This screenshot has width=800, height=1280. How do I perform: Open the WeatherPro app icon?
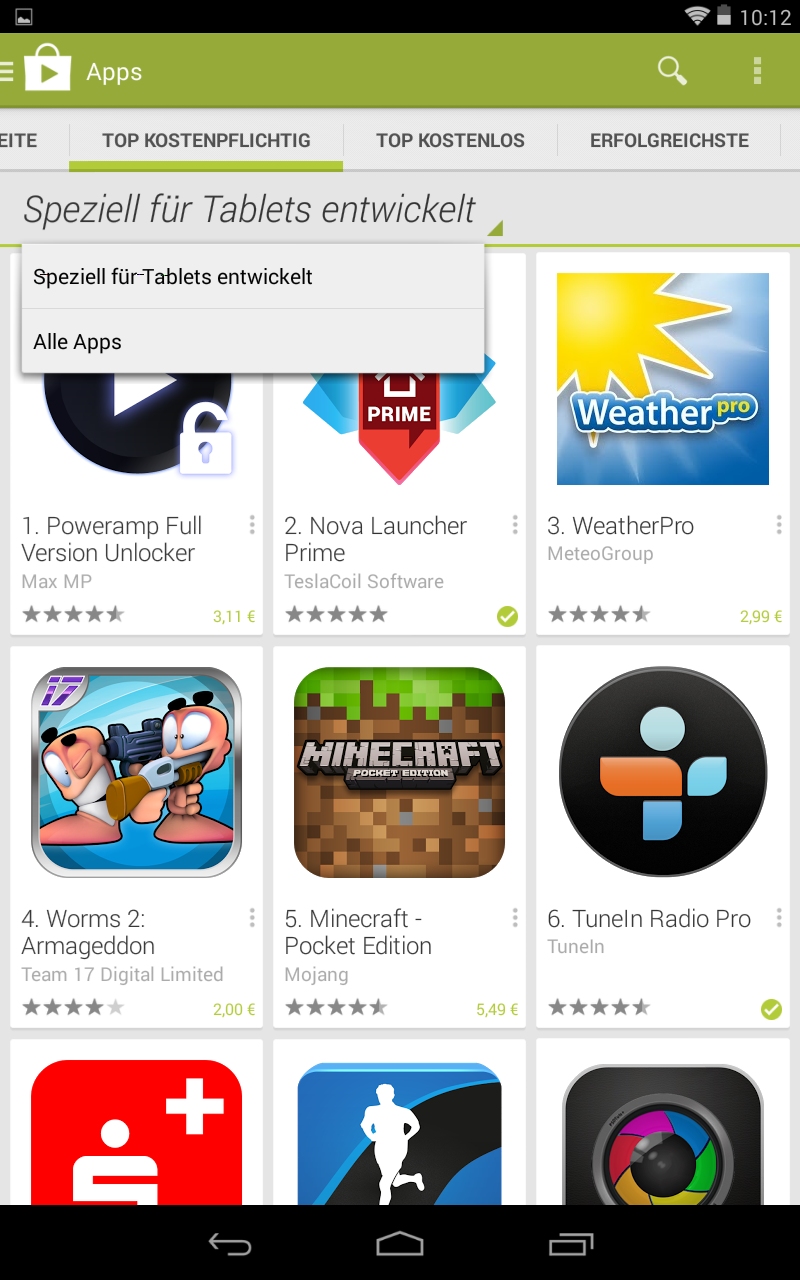(x=662, y=379)
